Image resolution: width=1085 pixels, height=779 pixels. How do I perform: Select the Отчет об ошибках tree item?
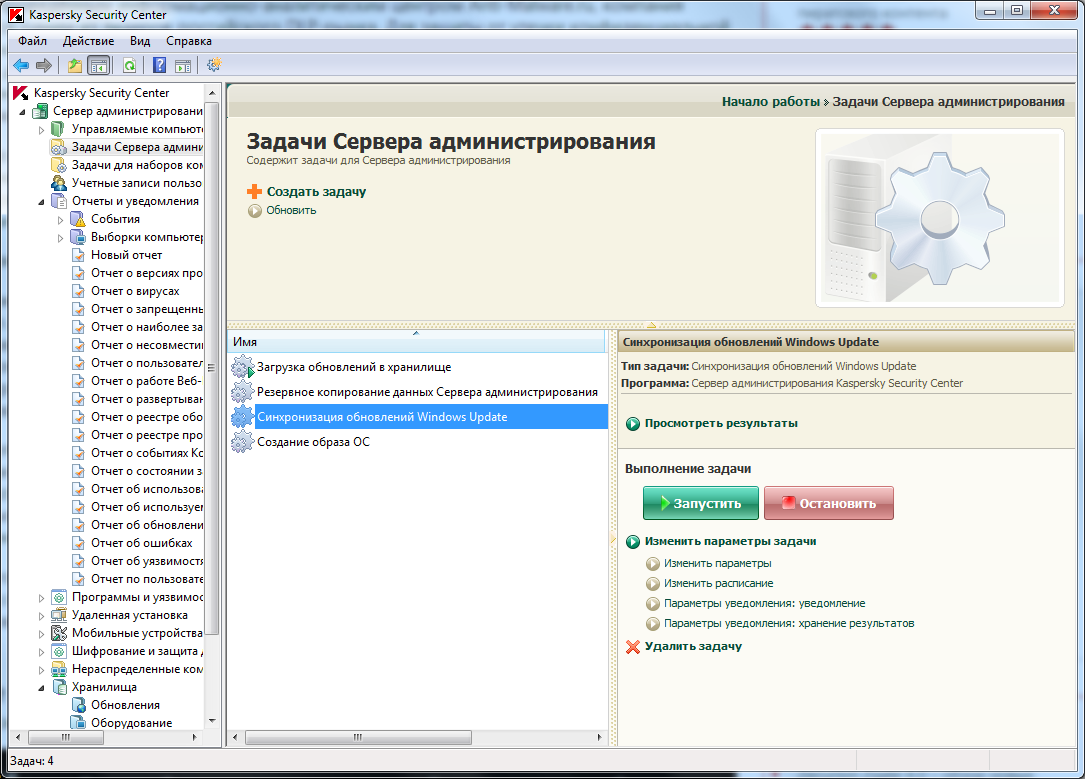coord(142,543)
